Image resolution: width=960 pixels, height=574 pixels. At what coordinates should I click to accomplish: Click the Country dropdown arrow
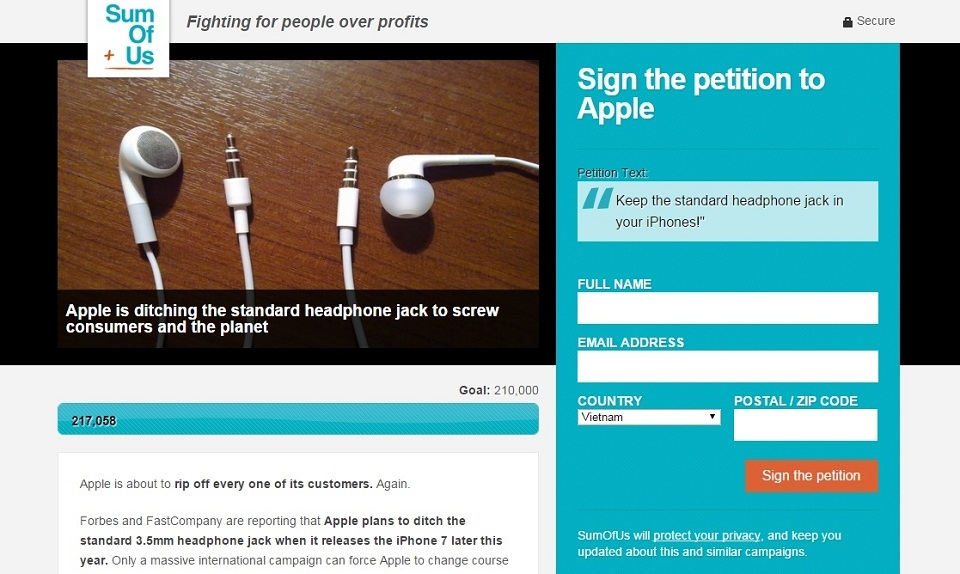(712, 417)
